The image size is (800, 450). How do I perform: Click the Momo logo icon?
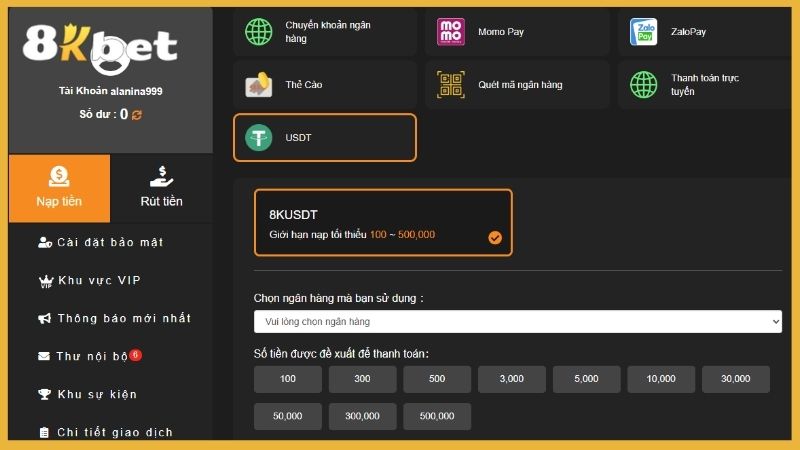coord(451,32)
